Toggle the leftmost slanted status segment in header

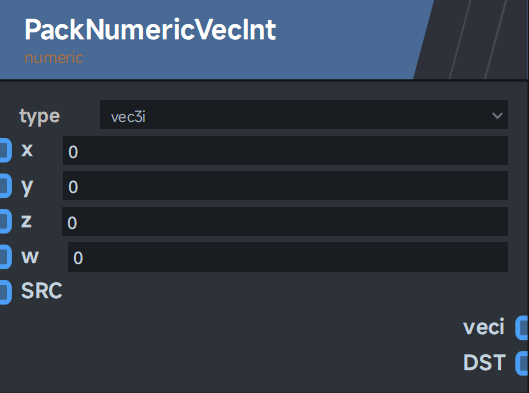pos(437,39)
